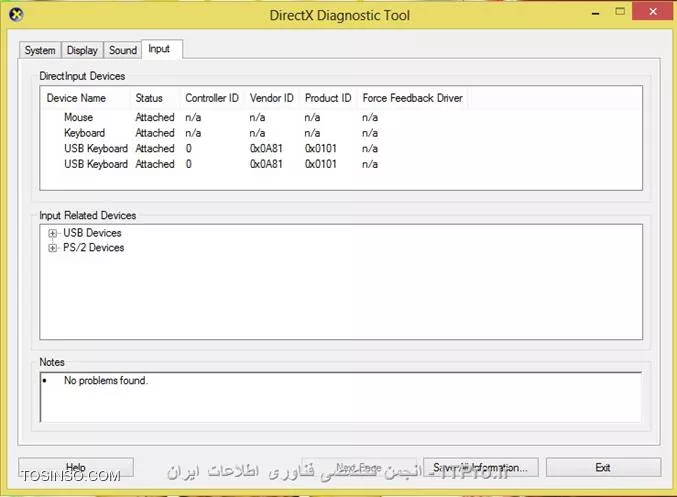Sort by Device Name column header

[x=85, y=98]
